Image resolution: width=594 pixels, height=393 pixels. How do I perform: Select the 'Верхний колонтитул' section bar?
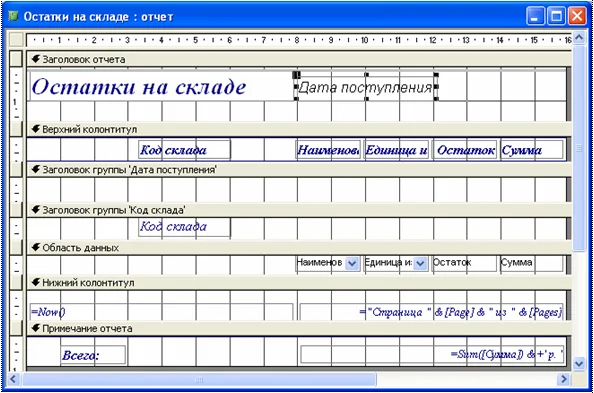(x=299, y=130)
